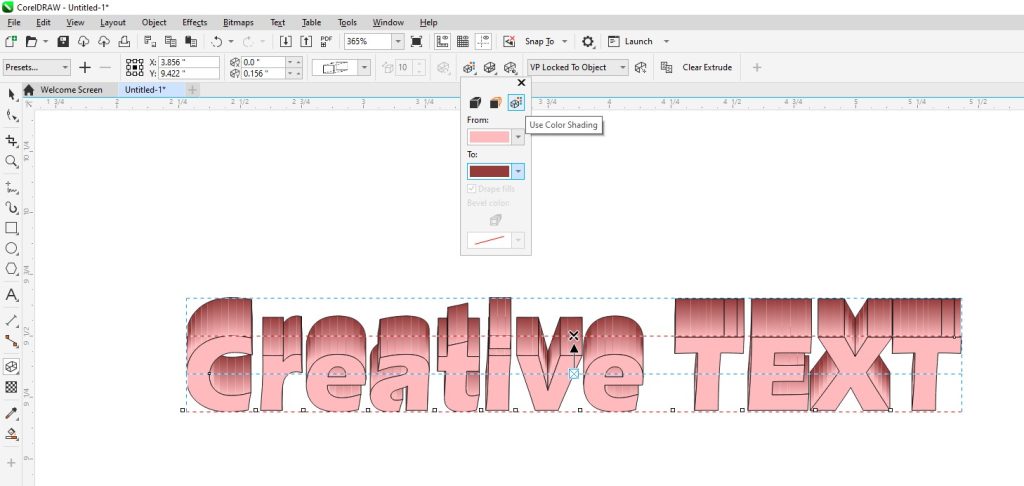Screen dimensions: 1024x486
Task: Click the Clear Extrude button
Action: (x=707, y=67)
